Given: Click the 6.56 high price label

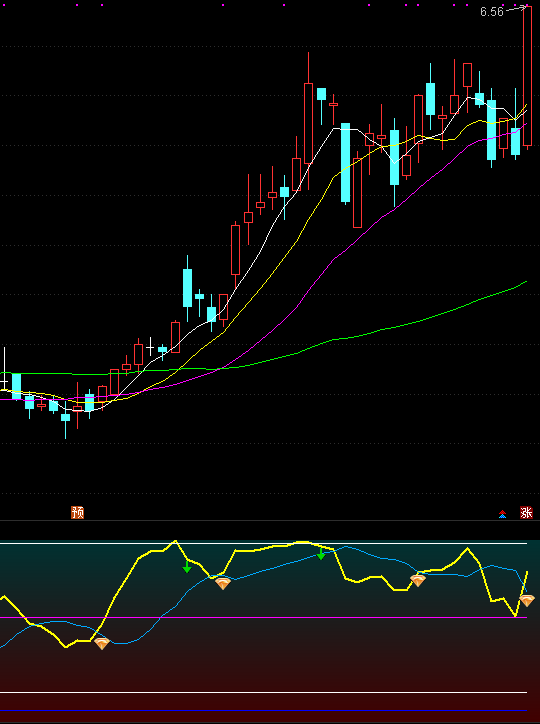Looking at the screenshot, I should [492, 12].
